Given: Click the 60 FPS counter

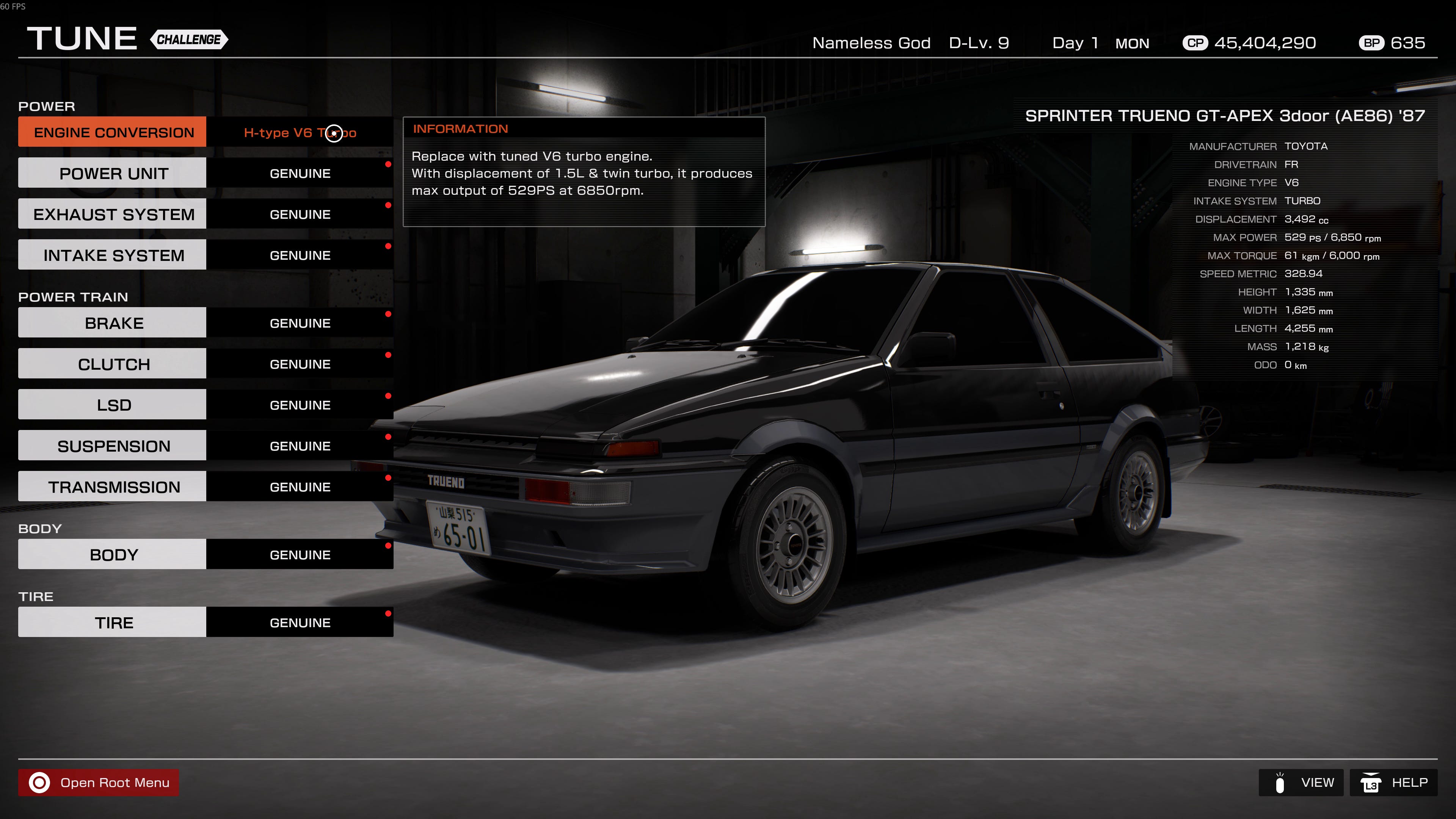Looking at the screenshot, I should coord(13,6).
